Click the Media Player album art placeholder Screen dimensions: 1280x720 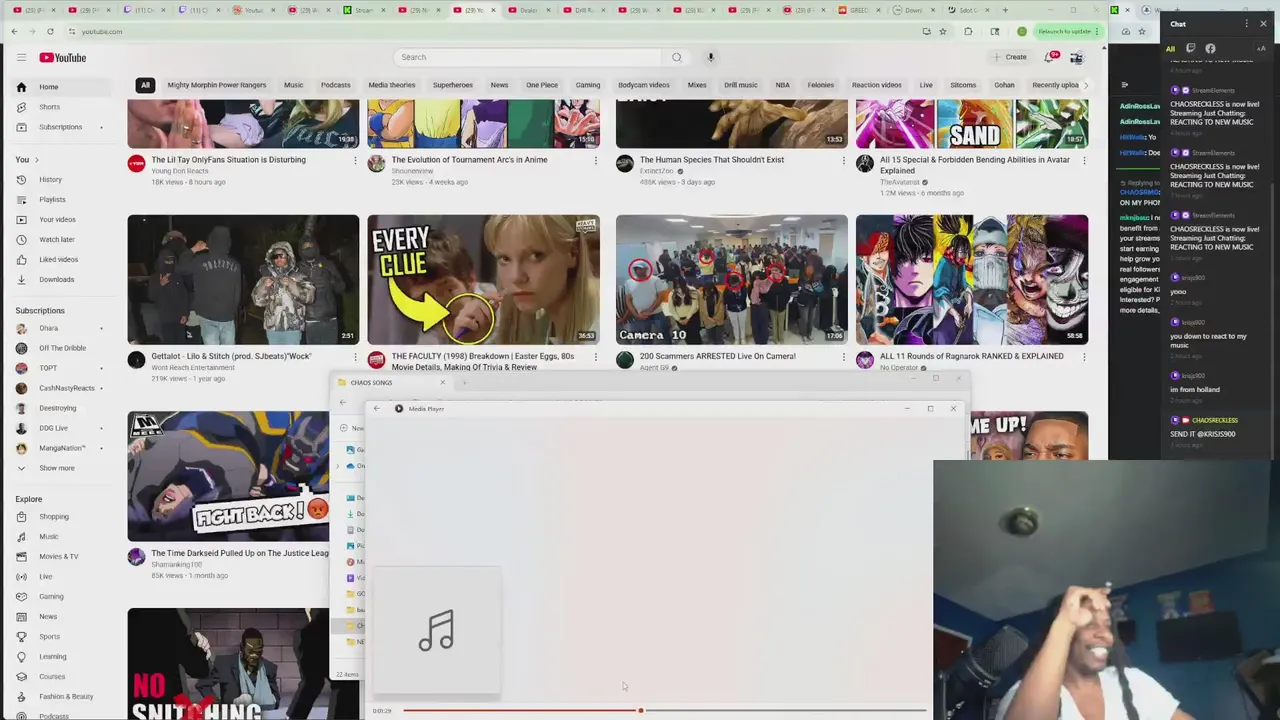pyautogui.click(x=436, y=630)
